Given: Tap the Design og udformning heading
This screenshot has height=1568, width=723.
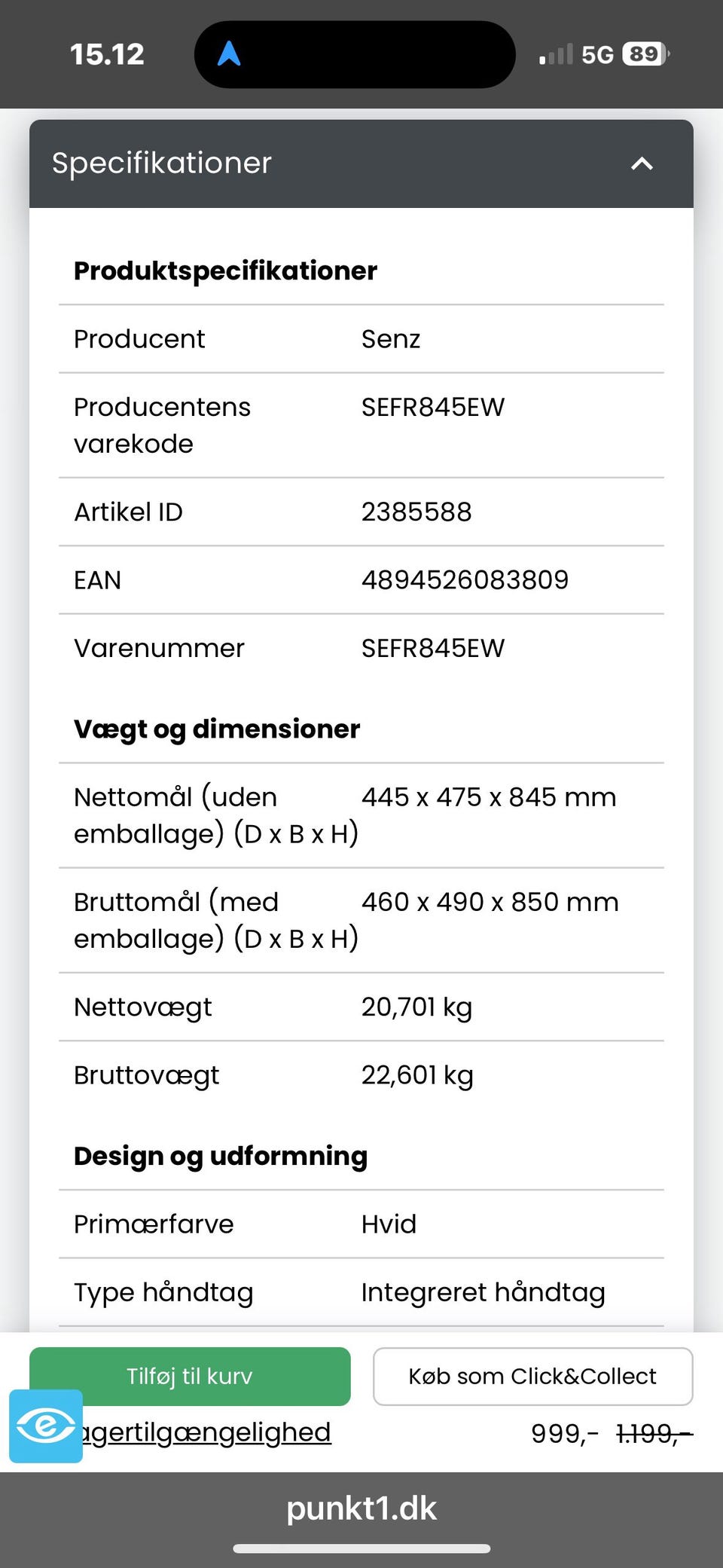Looking at the screenshot, I should 221,1156.
